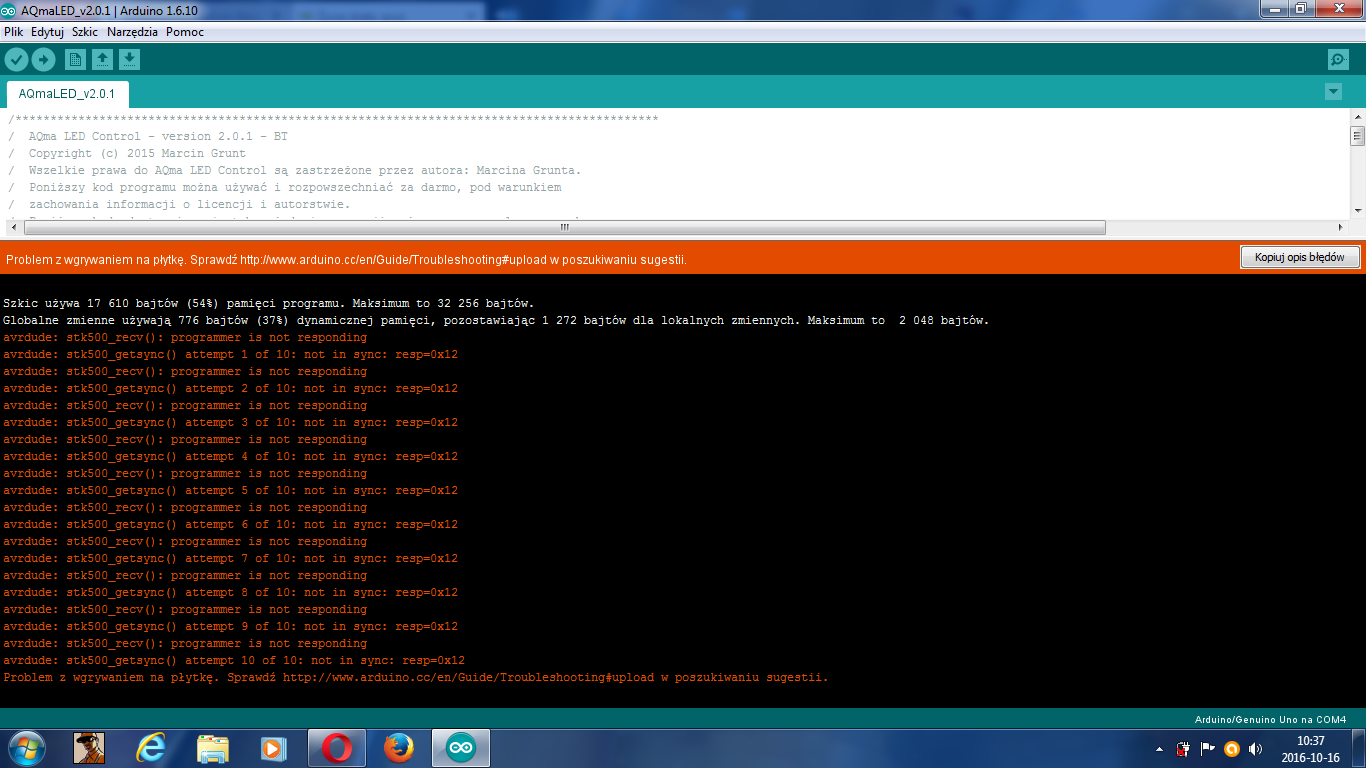Open the Serial Monitor icon
The image size is (1366, 768).
(x=1338, y=59)
